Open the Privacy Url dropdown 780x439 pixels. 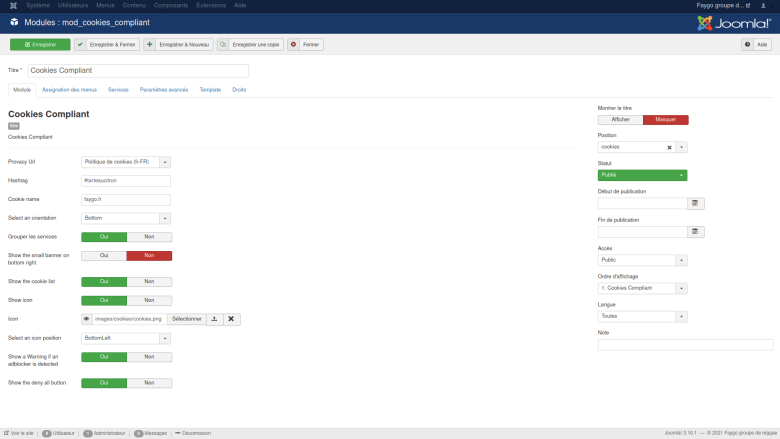pos(126,162)
